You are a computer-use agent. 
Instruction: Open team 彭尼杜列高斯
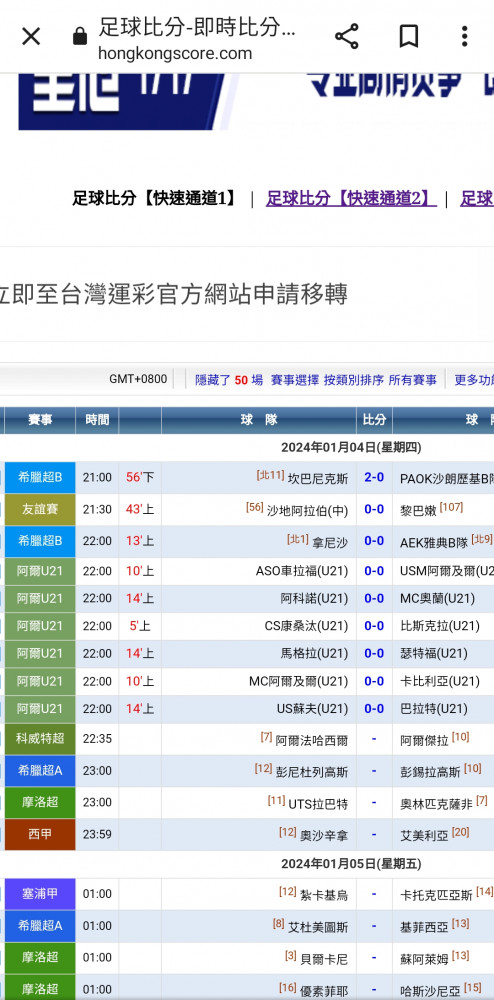(x=312, y=772)
